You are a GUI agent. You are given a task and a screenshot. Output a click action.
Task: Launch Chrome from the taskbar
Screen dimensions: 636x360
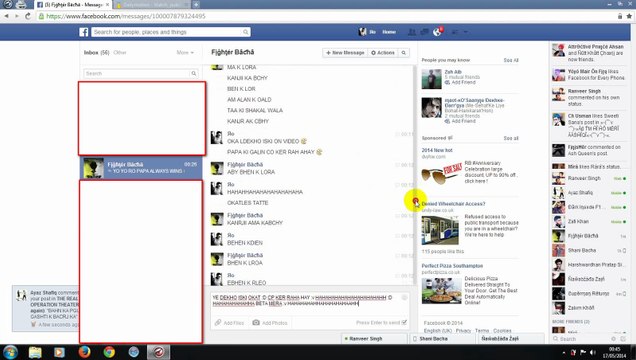coord(109,352)
